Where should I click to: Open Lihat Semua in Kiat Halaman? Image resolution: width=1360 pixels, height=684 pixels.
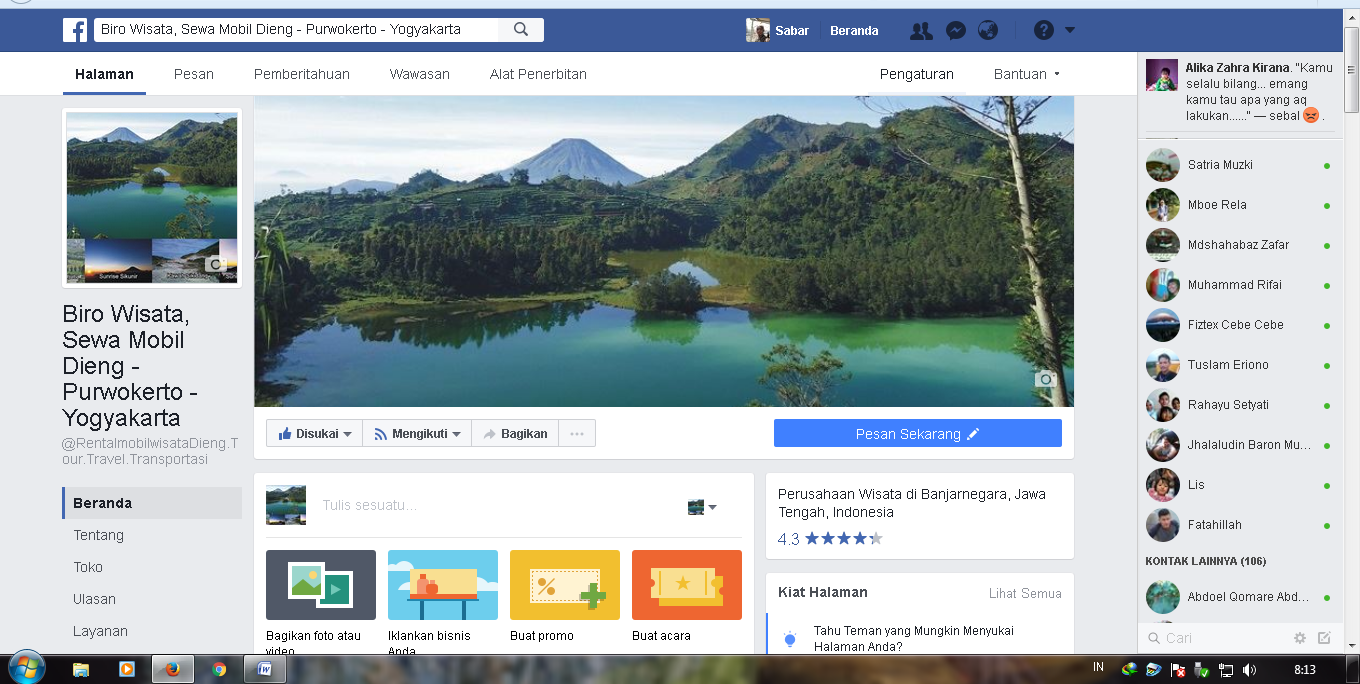point(1026,593)
